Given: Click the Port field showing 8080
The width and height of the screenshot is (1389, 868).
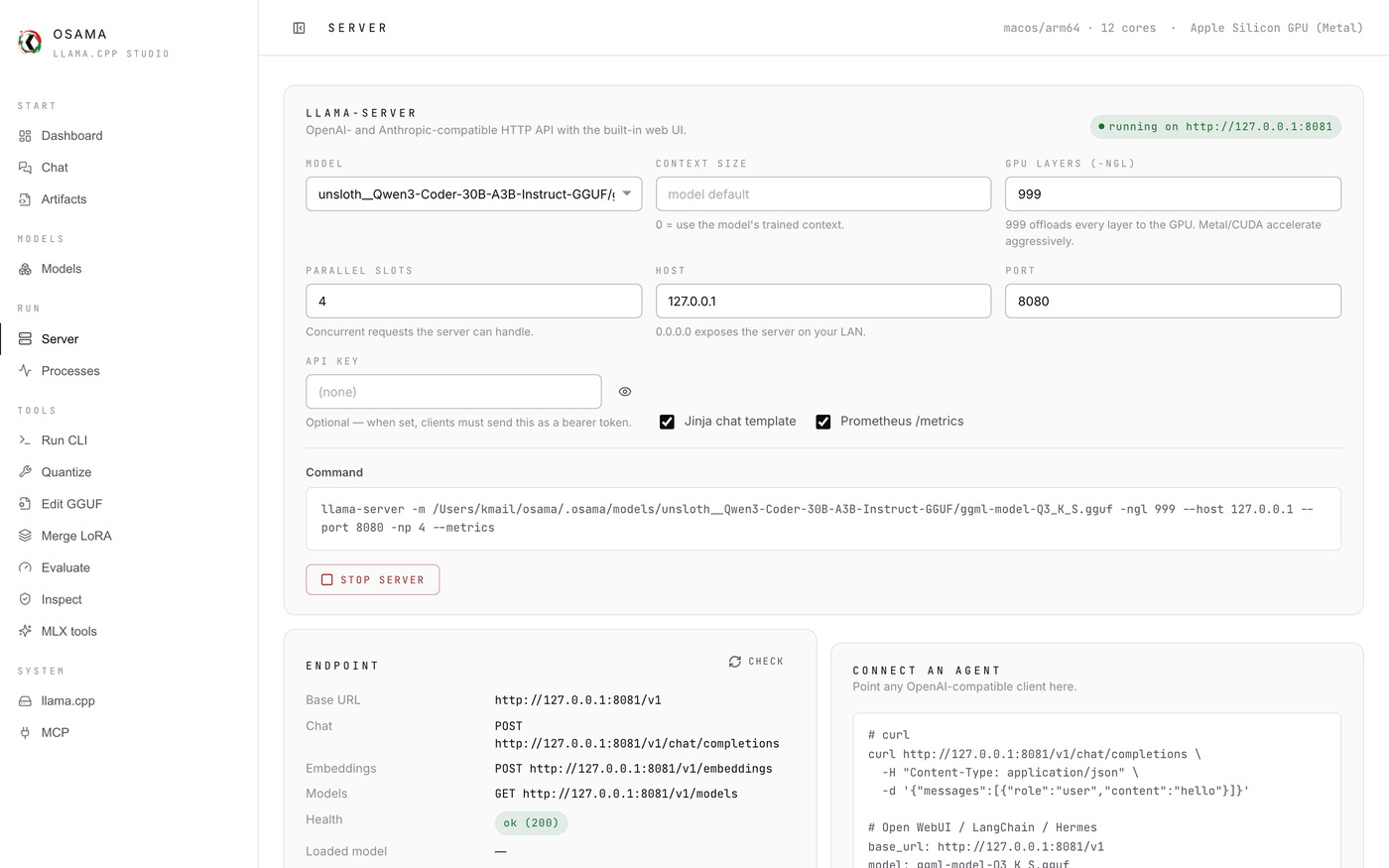Looking at the screenshot, I should (1173, 301).
